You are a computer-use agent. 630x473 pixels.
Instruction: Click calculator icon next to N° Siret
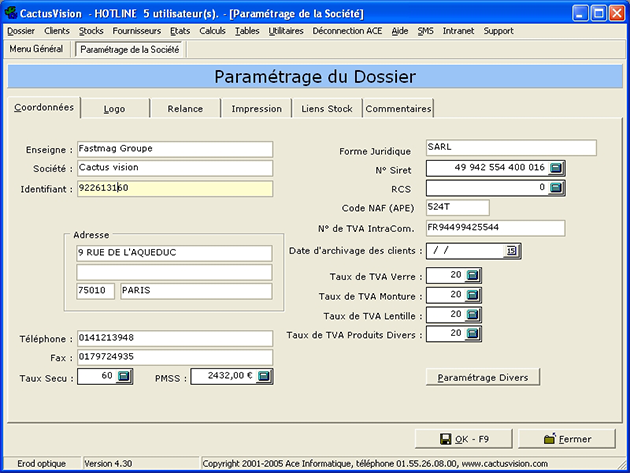pyautogui.click(x=556, y=168)
